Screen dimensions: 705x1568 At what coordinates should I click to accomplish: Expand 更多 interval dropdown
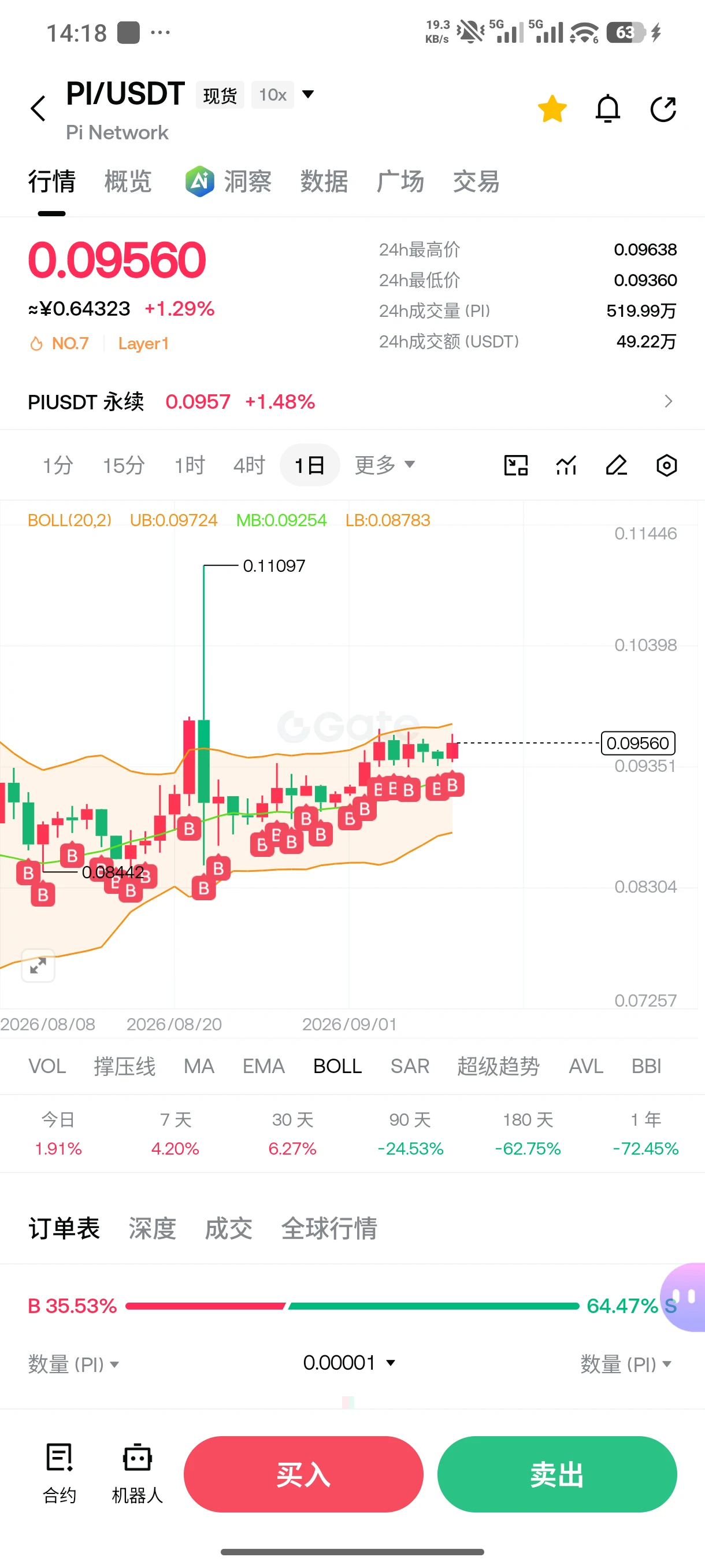[x=385, y=465]
